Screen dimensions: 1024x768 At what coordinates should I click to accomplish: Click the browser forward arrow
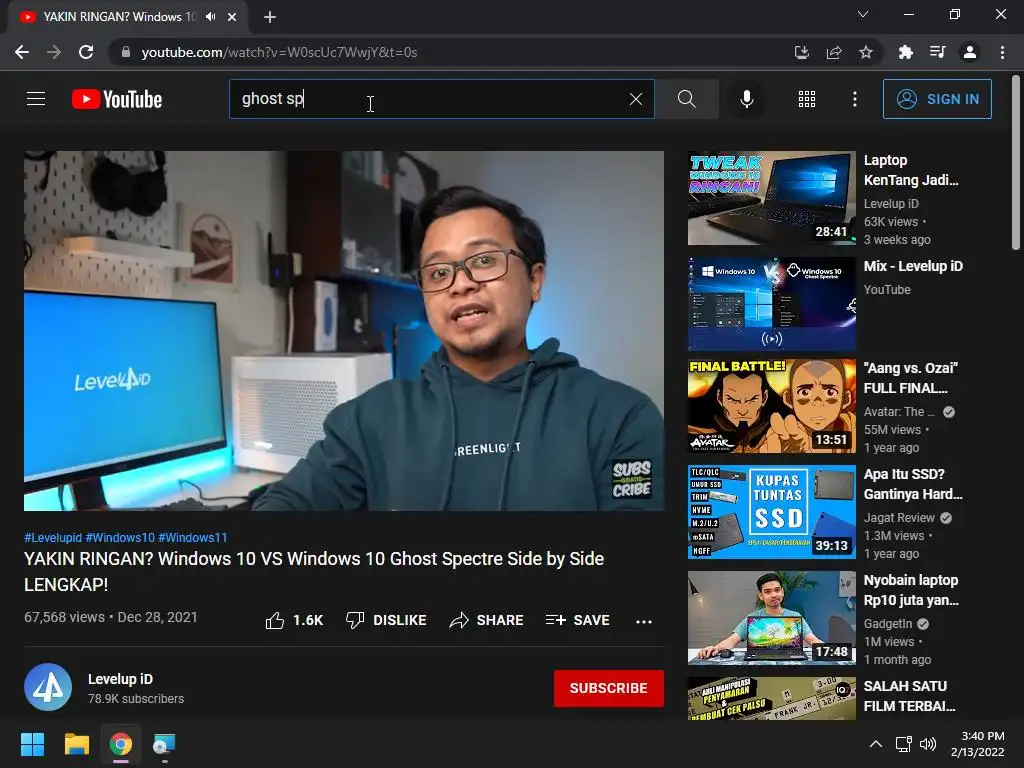coord(54,52)
